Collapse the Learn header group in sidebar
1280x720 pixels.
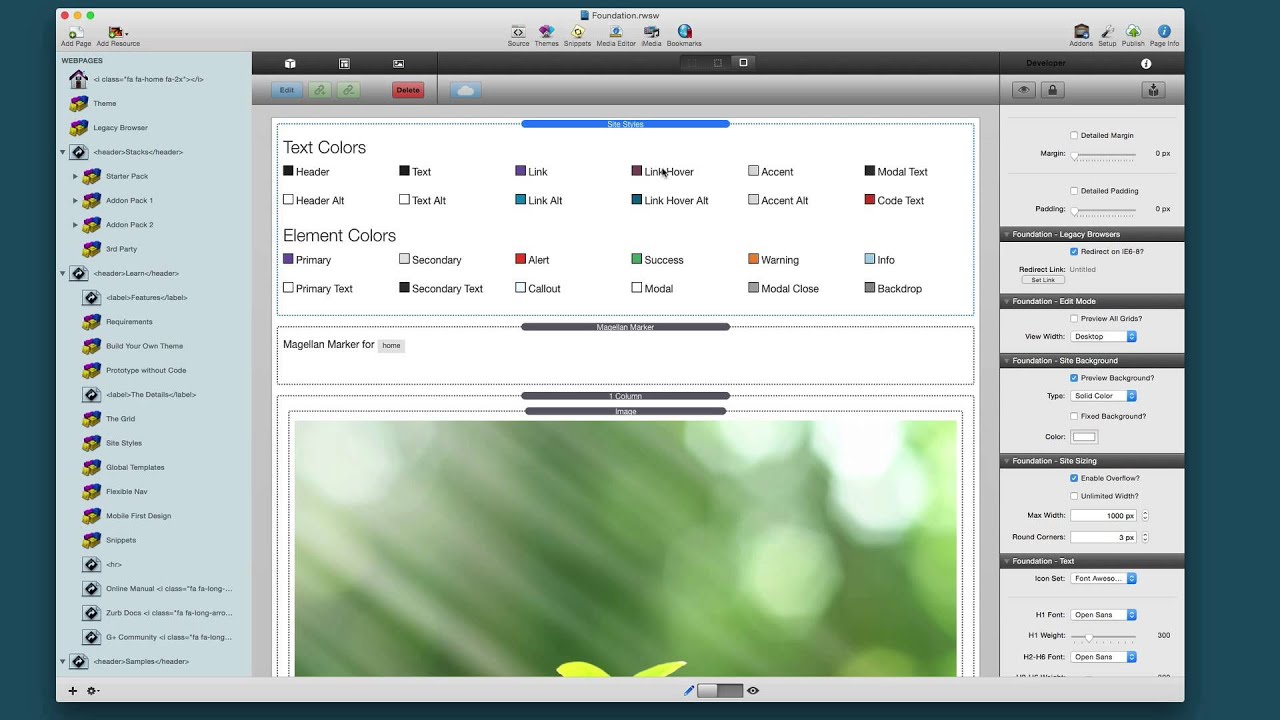point(63,273)
